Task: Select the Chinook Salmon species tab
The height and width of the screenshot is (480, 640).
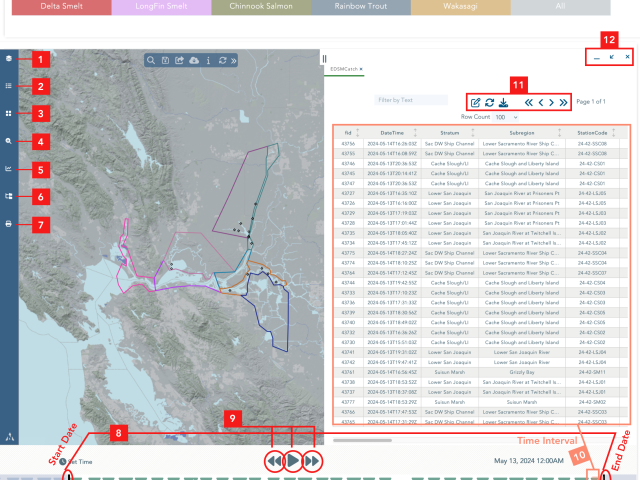Action: point(261,7)
